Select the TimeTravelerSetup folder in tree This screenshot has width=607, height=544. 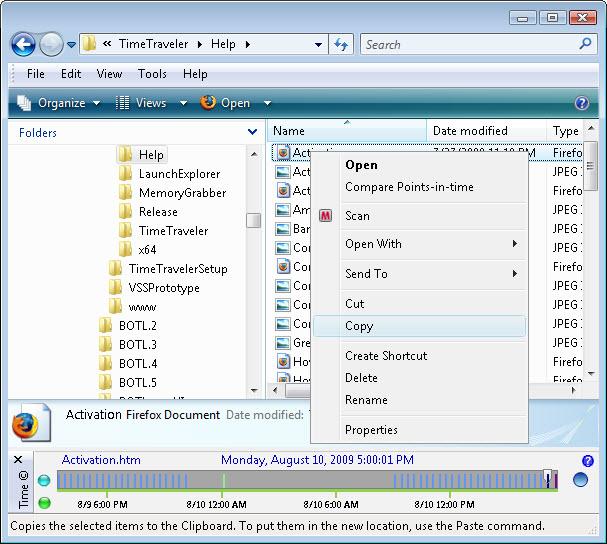tap(178, 268)
